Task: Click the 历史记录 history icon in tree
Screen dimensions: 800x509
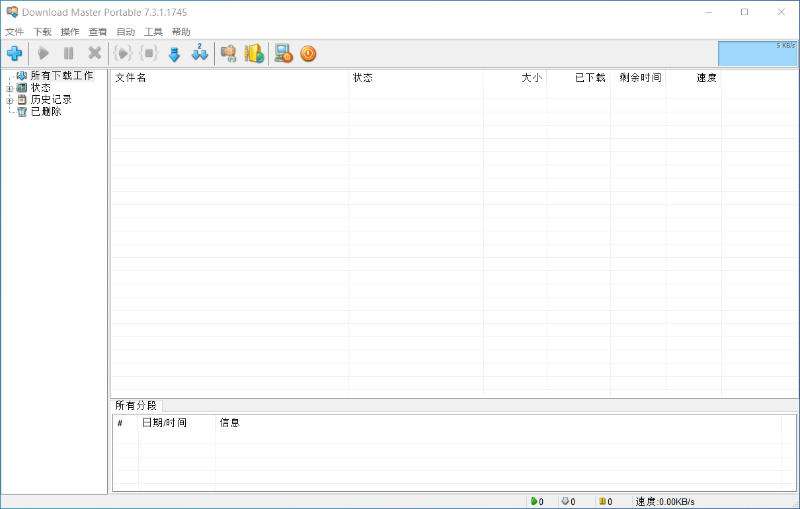Action: point(21,99)
